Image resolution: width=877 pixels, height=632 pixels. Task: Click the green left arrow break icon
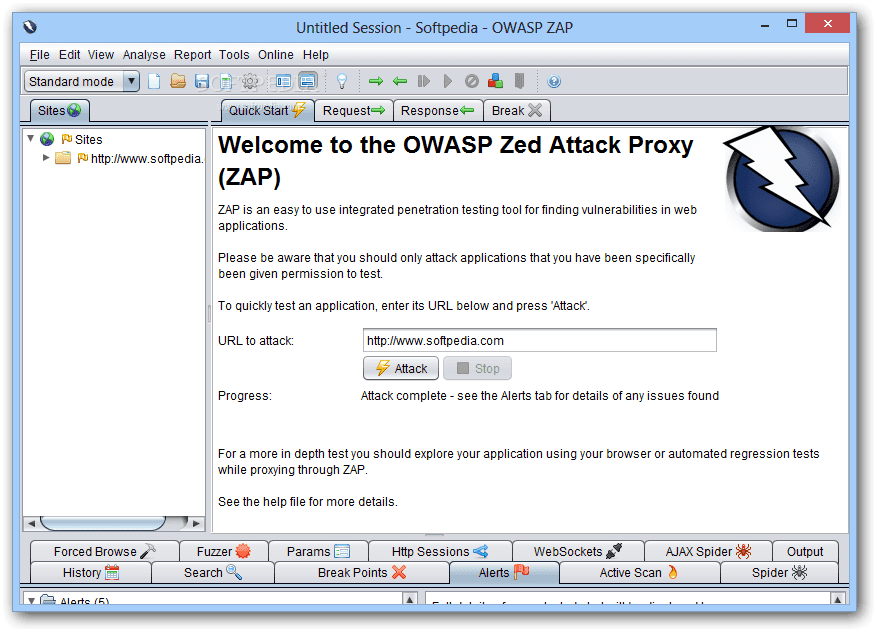click(400, 82)
